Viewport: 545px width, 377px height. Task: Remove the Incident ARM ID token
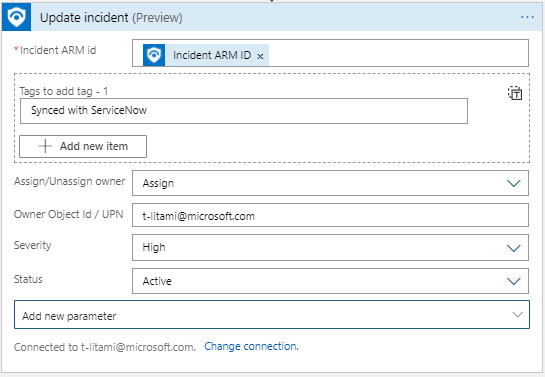click(260, 56)
